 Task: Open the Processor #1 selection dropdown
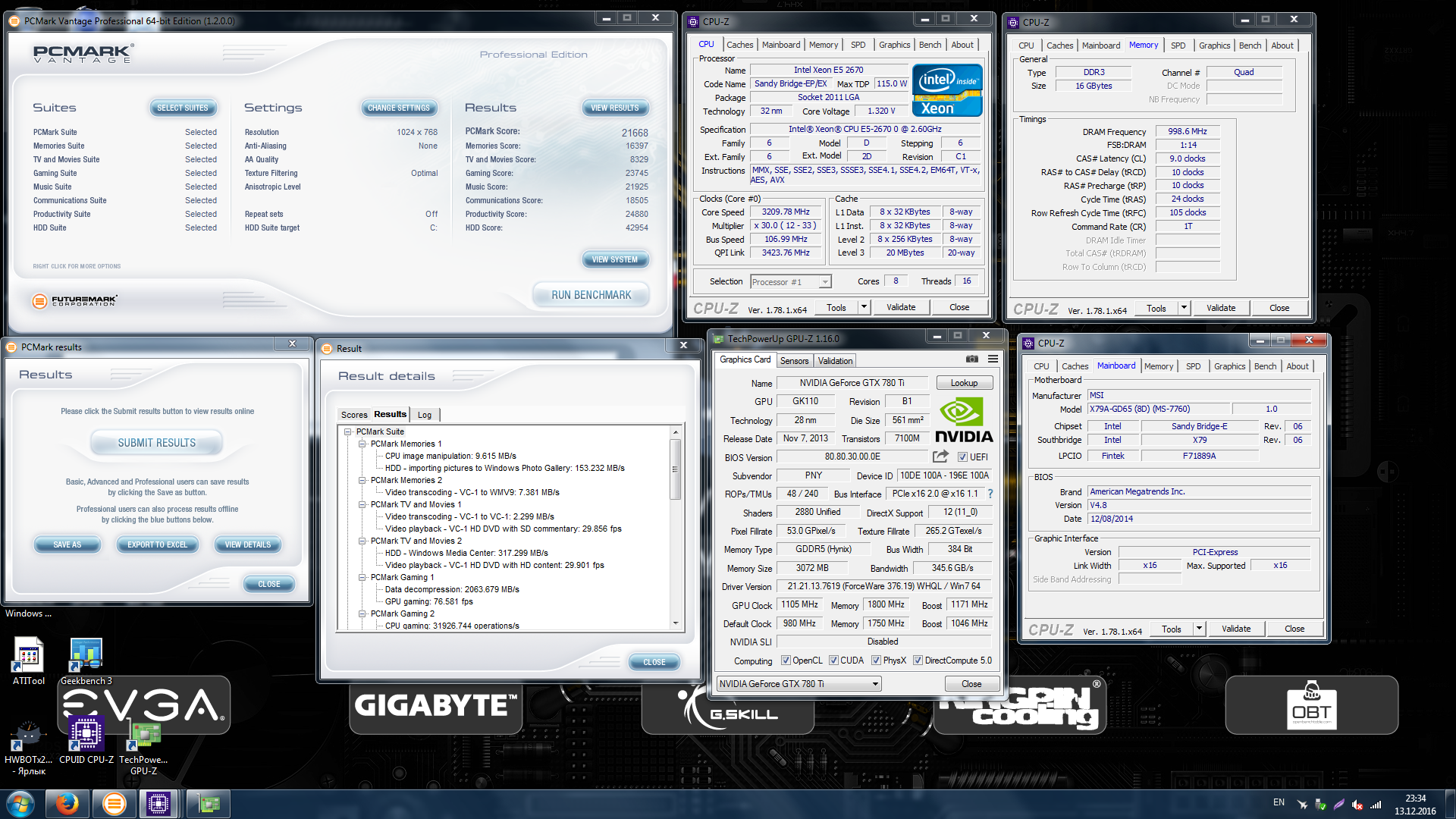(791, 282)
